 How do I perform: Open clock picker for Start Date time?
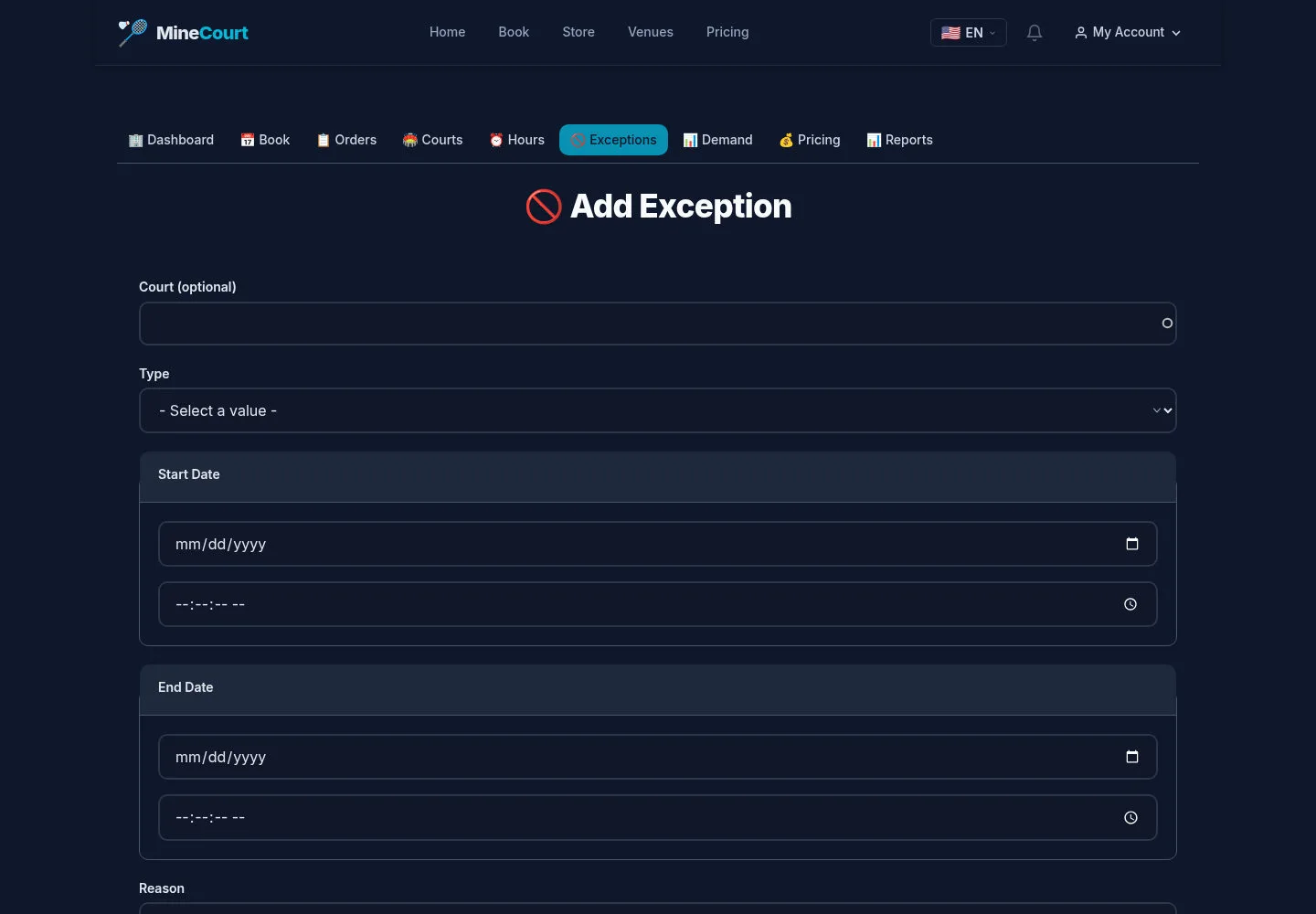click(1130, 604)
